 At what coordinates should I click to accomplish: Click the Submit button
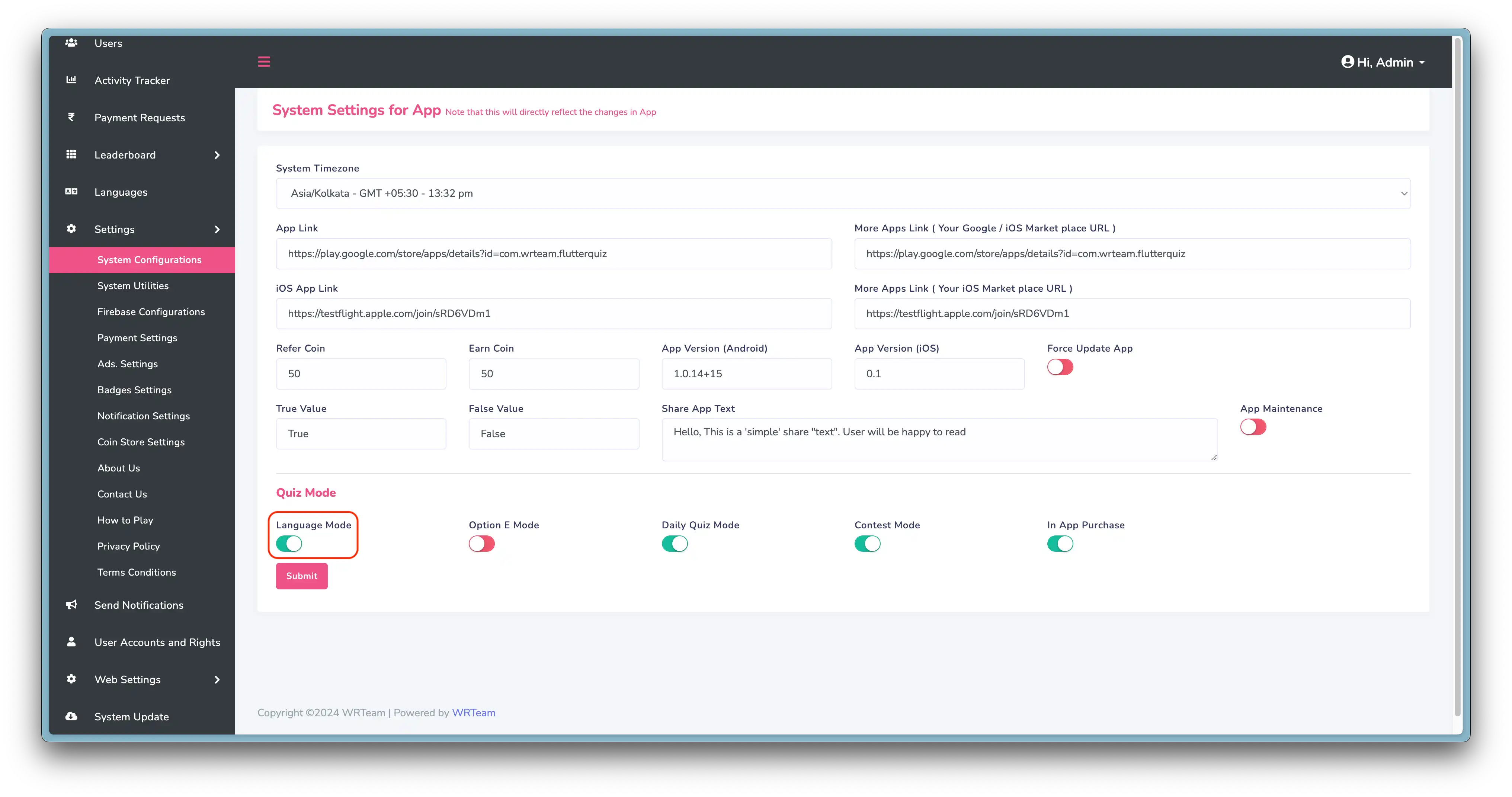[301, 576]
